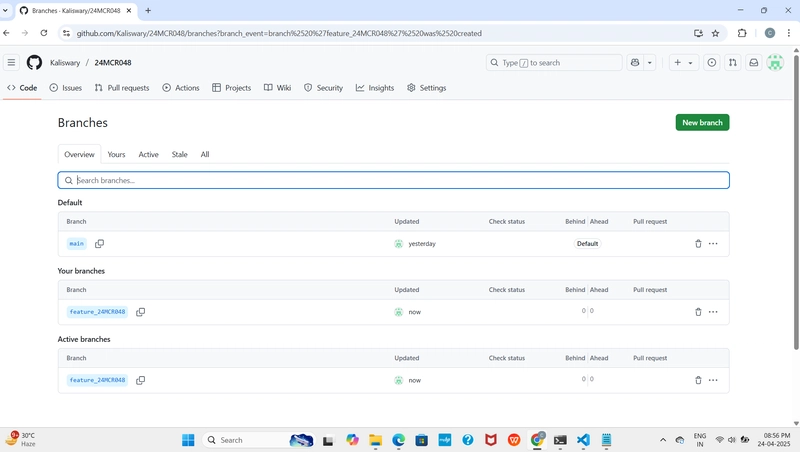Reload the page in the browser
Image resolution: width=800 pixels, height=452 pixels.
[44, 33]
